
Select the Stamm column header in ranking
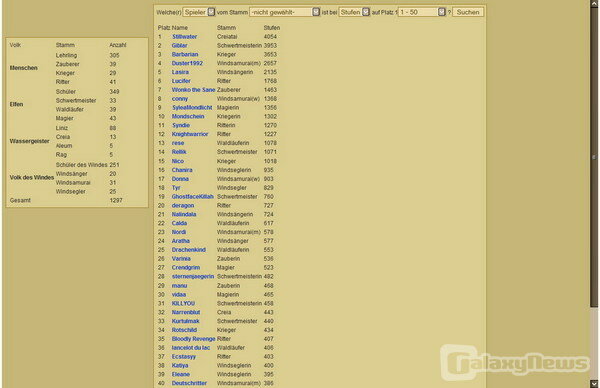[226, 28]
